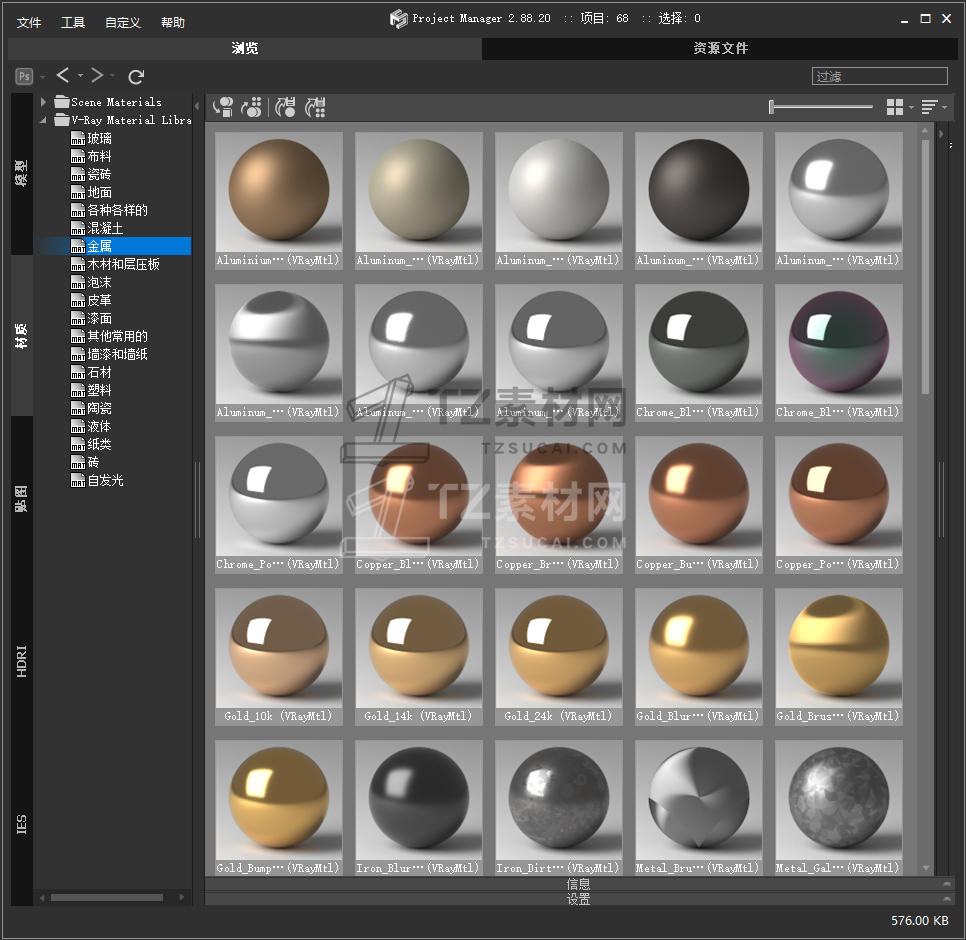Click the first material toolbar icon with sphere
The width and height of the screenshot is (966, 940).
click(x=224, y=107)
